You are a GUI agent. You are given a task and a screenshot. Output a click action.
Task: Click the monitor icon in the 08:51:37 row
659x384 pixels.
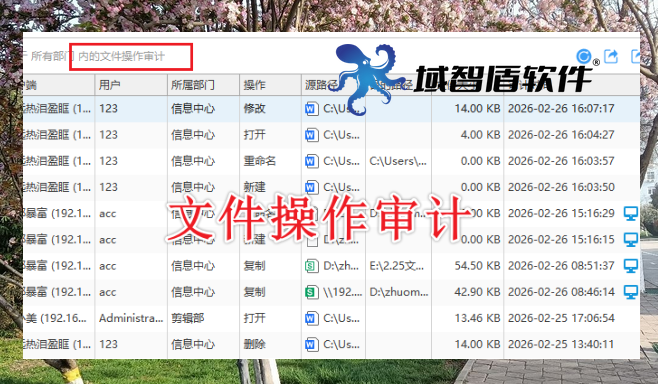tap(630, 266)
